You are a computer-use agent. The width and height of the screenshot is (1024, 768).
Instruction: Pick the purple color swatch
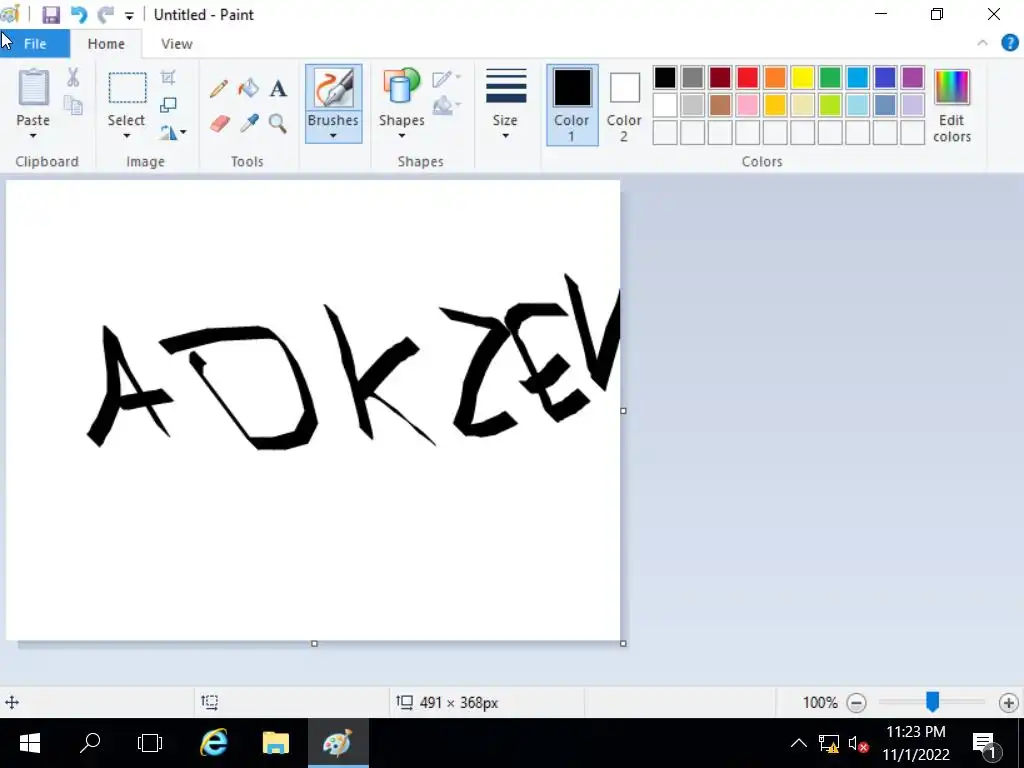click(912, 77)
